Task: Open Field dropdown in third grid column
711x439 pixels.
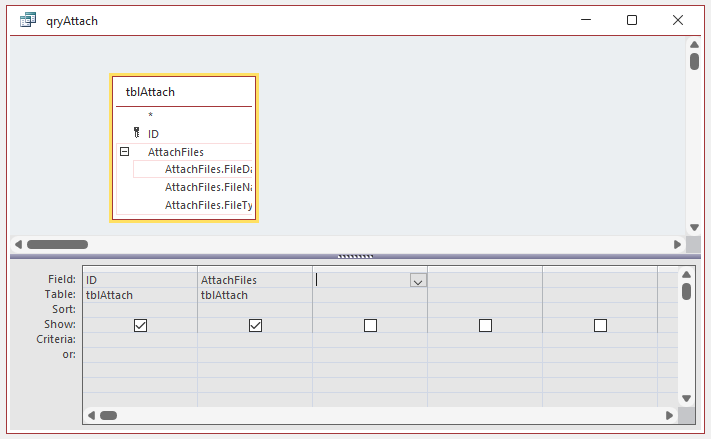Action: [x=418, y=280]
